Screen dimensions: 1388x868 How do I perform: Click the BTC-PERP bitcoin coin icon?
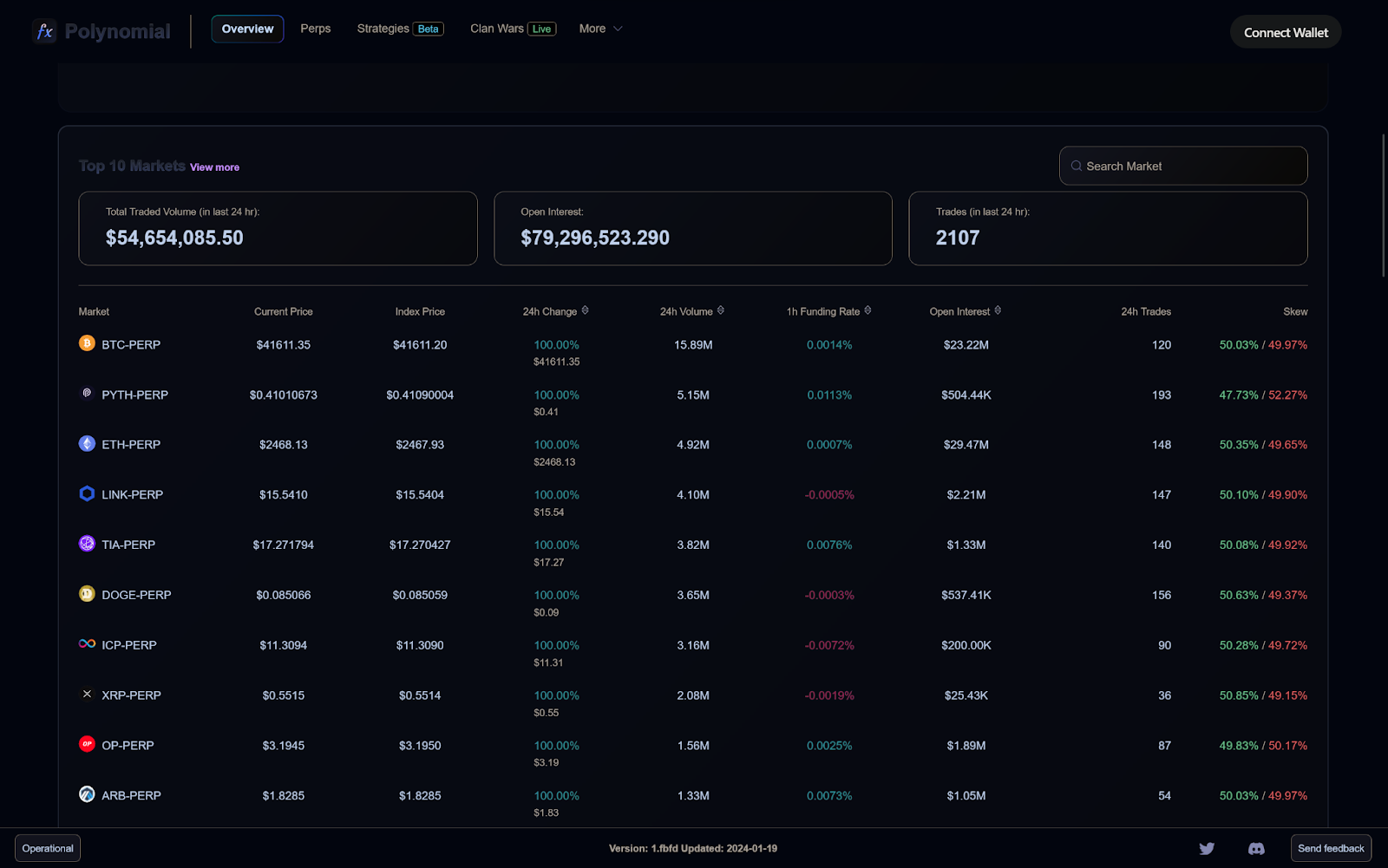point(87,343)
